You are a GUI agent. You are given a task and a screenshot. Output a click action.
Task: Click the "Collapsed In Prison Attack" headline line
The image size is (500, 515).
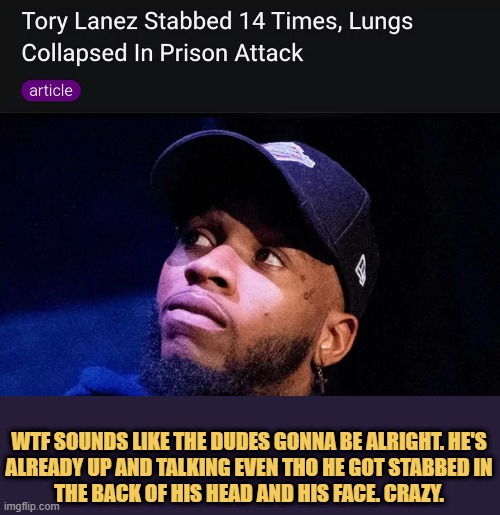[x=162, y=53]
